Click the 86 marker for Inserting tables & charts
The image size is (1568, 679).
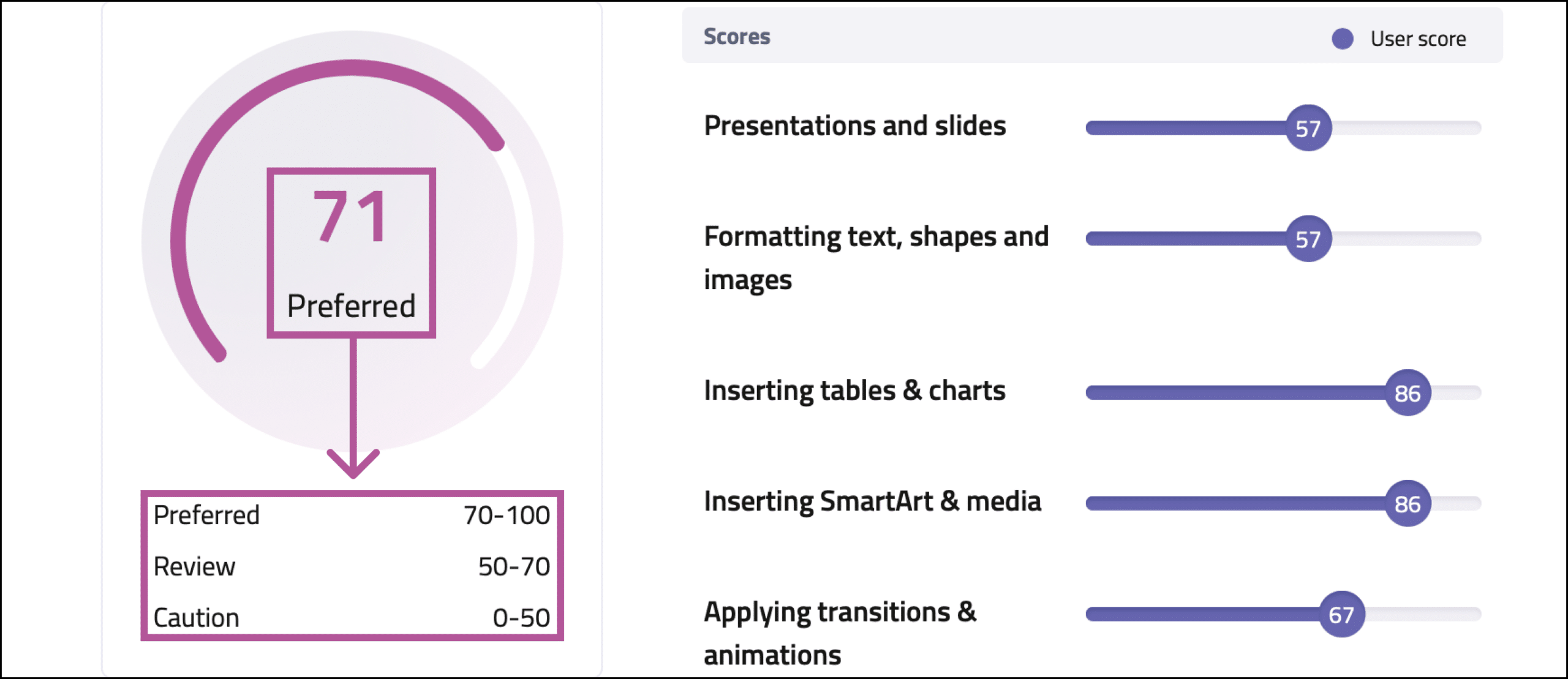[1408, 393]
